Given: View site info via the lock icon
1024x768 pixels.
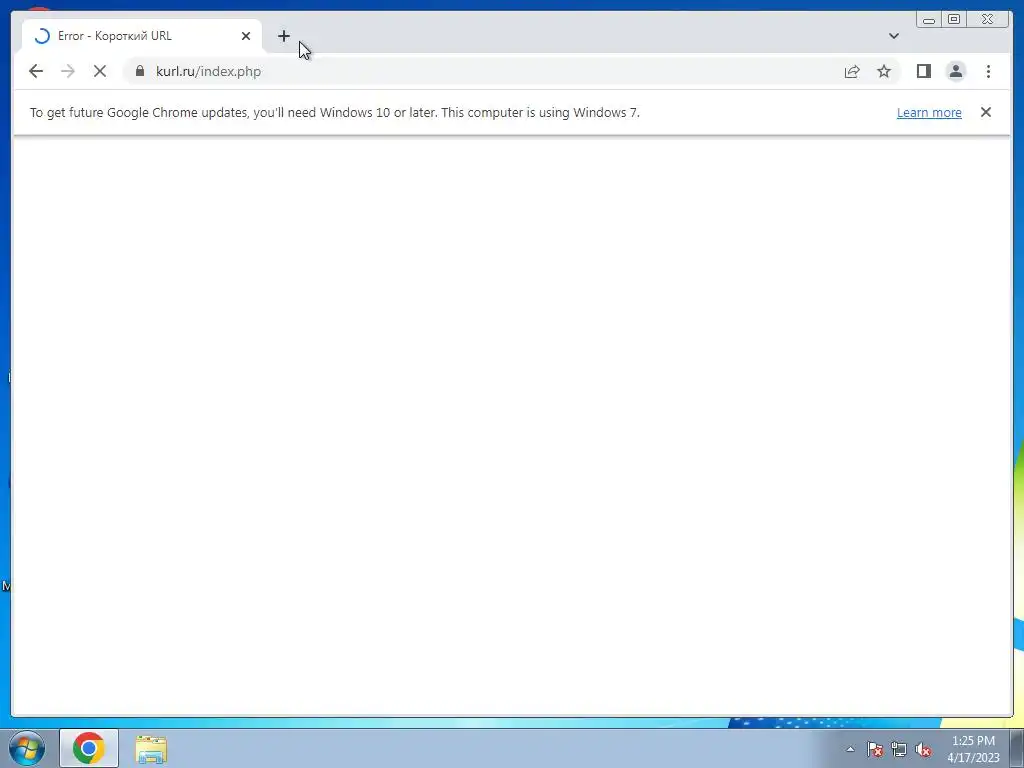Looking at the screenshot, I should point(139,71).
